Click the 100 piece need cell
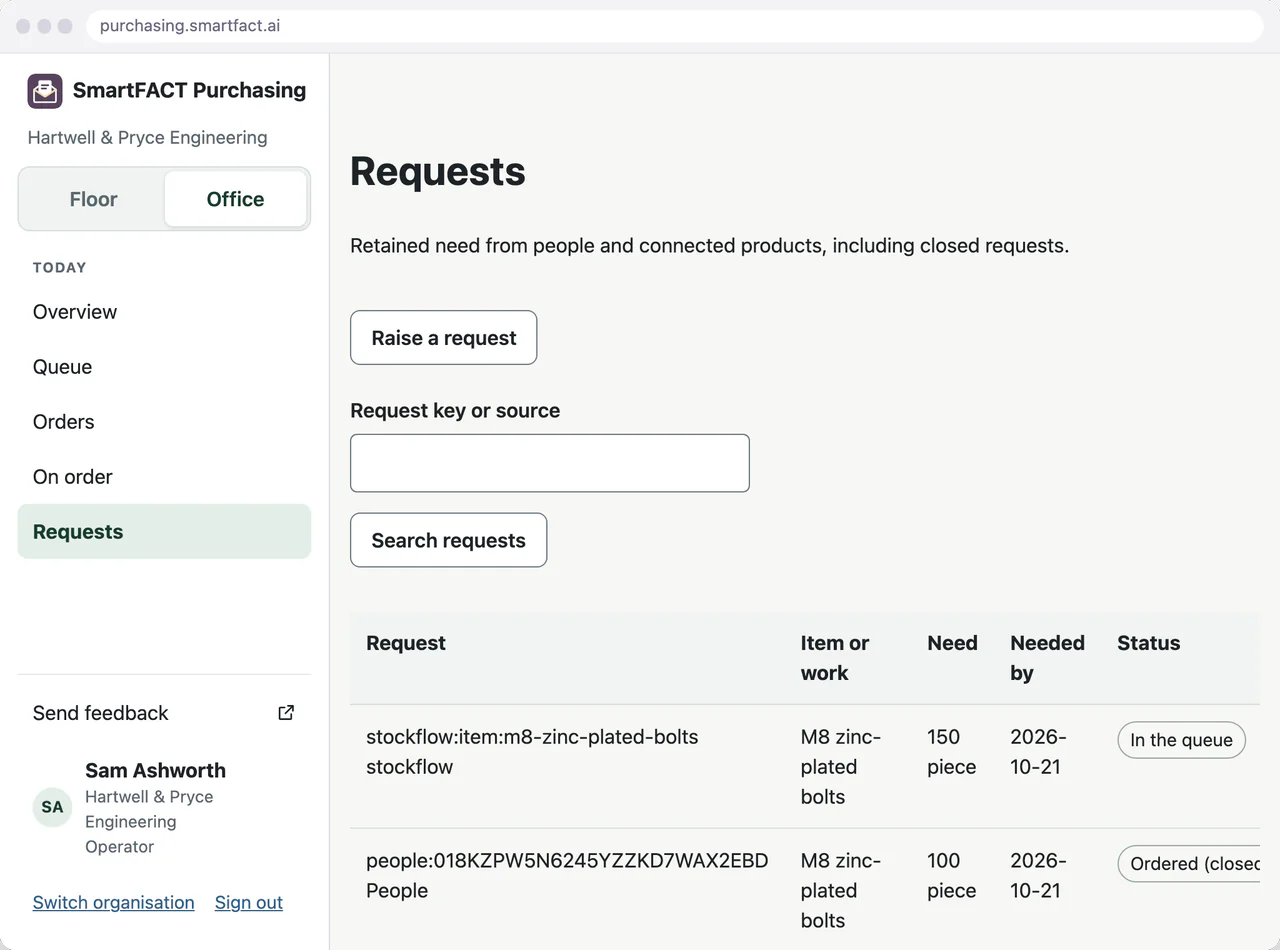 click(x=951, y=876)
